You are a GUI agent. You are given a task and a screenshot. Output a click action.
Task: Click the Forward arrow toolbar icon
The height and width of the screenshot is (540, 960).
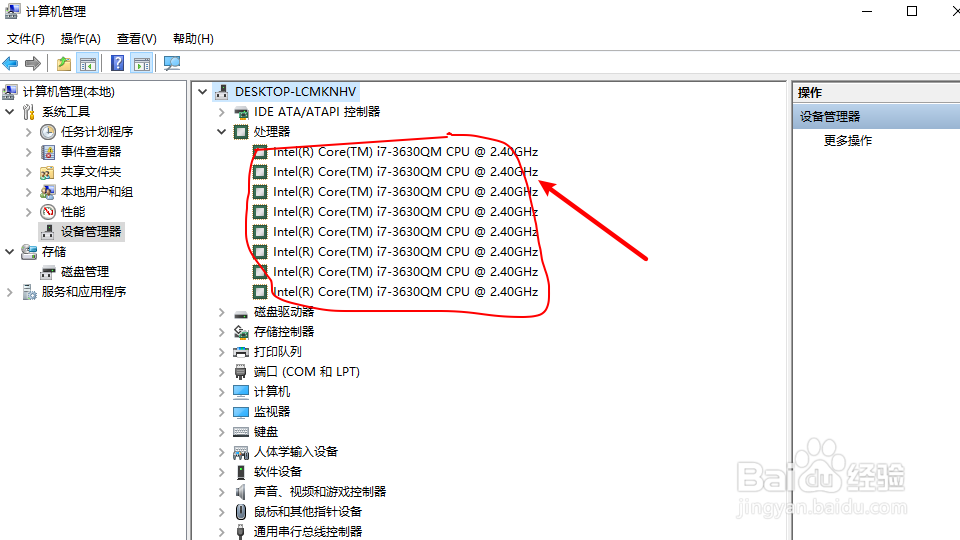[x=32, y=63]
